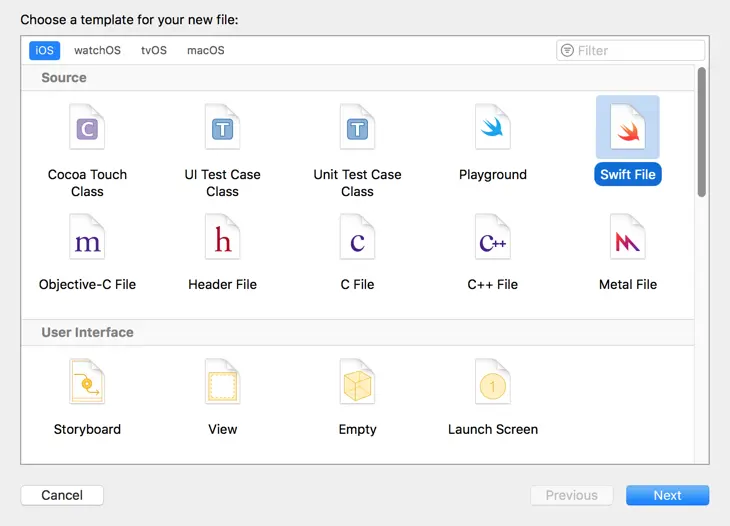The height and width of the screenshot is (526, 730).
Task: Select the Header File template icon
Action: click(x=222, y=240)
